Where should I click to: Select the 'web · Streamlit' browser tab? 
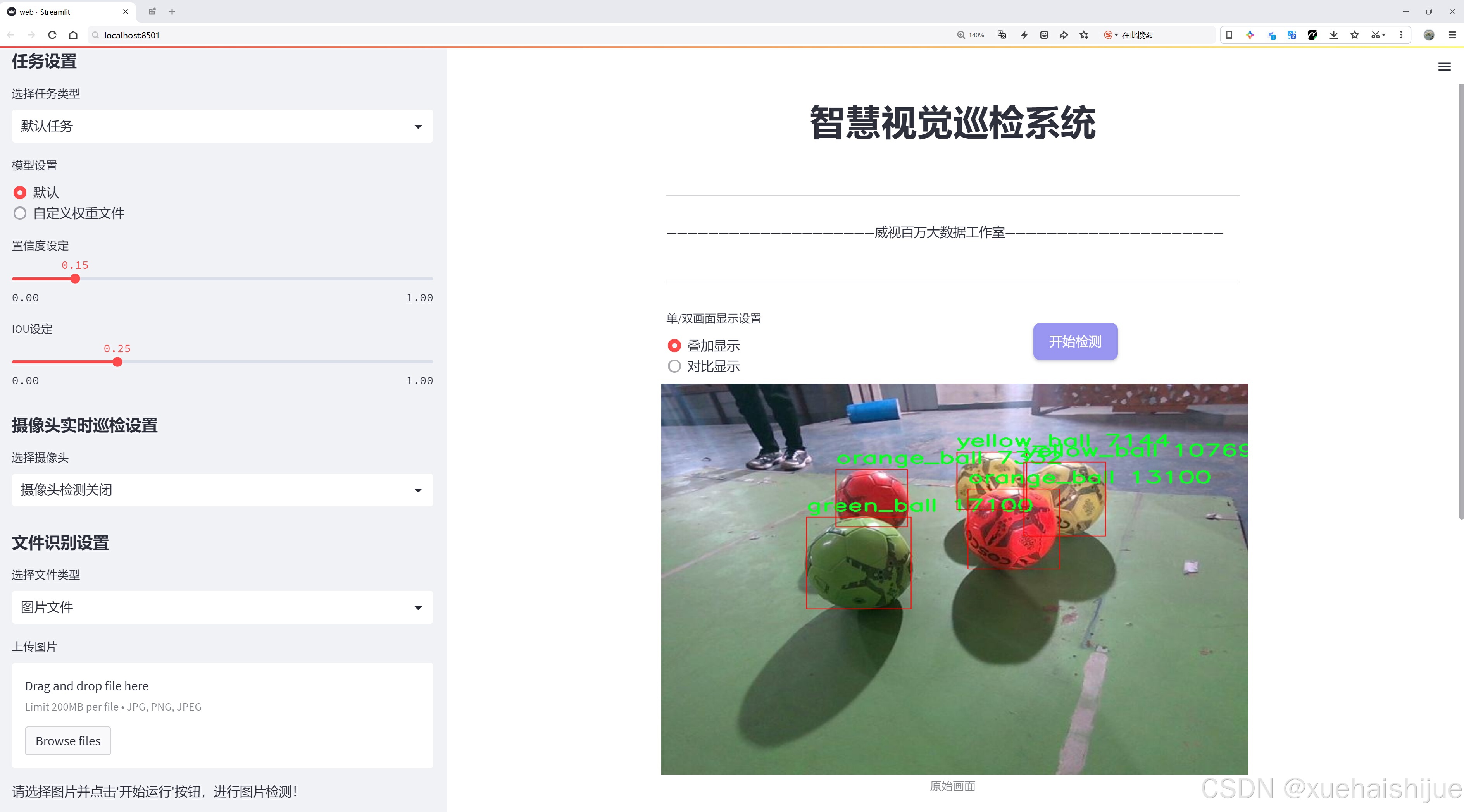[68, 11]
